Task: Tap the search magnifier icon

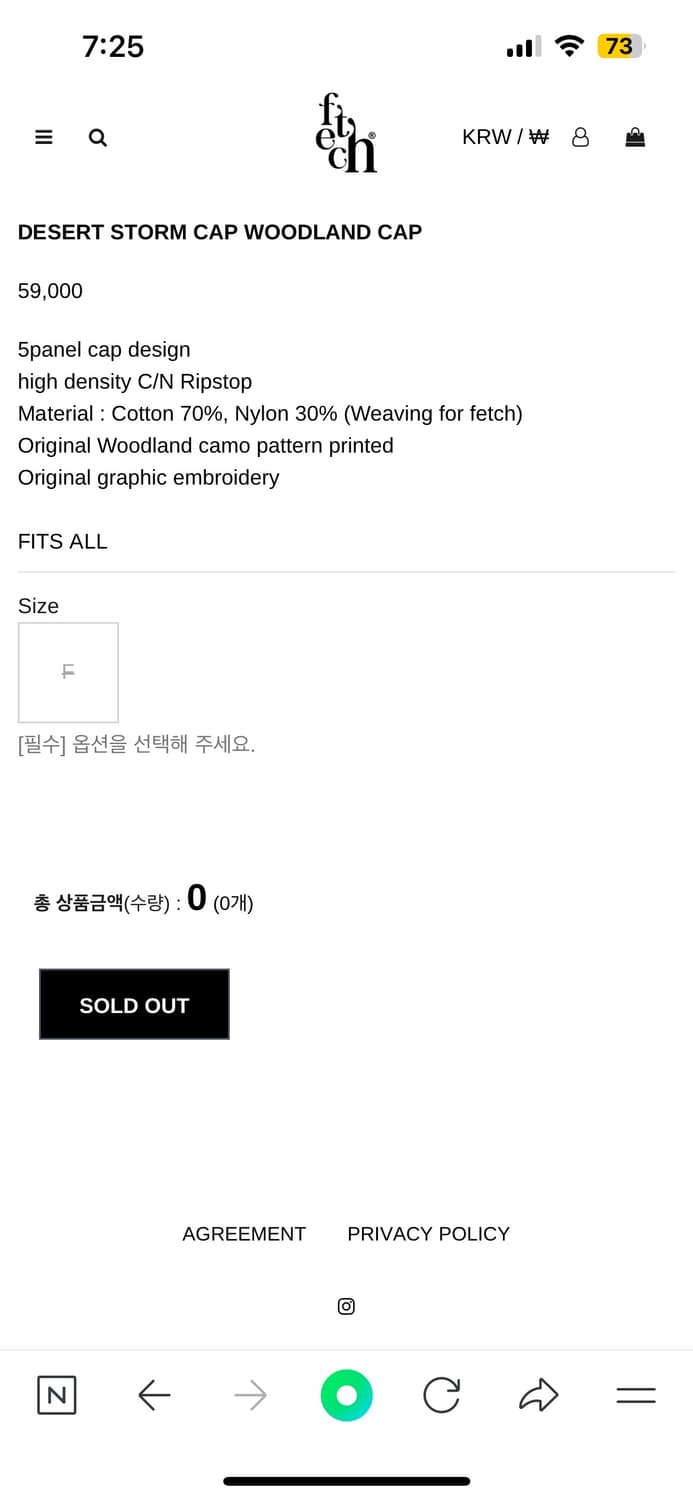Action: (97, 138)
